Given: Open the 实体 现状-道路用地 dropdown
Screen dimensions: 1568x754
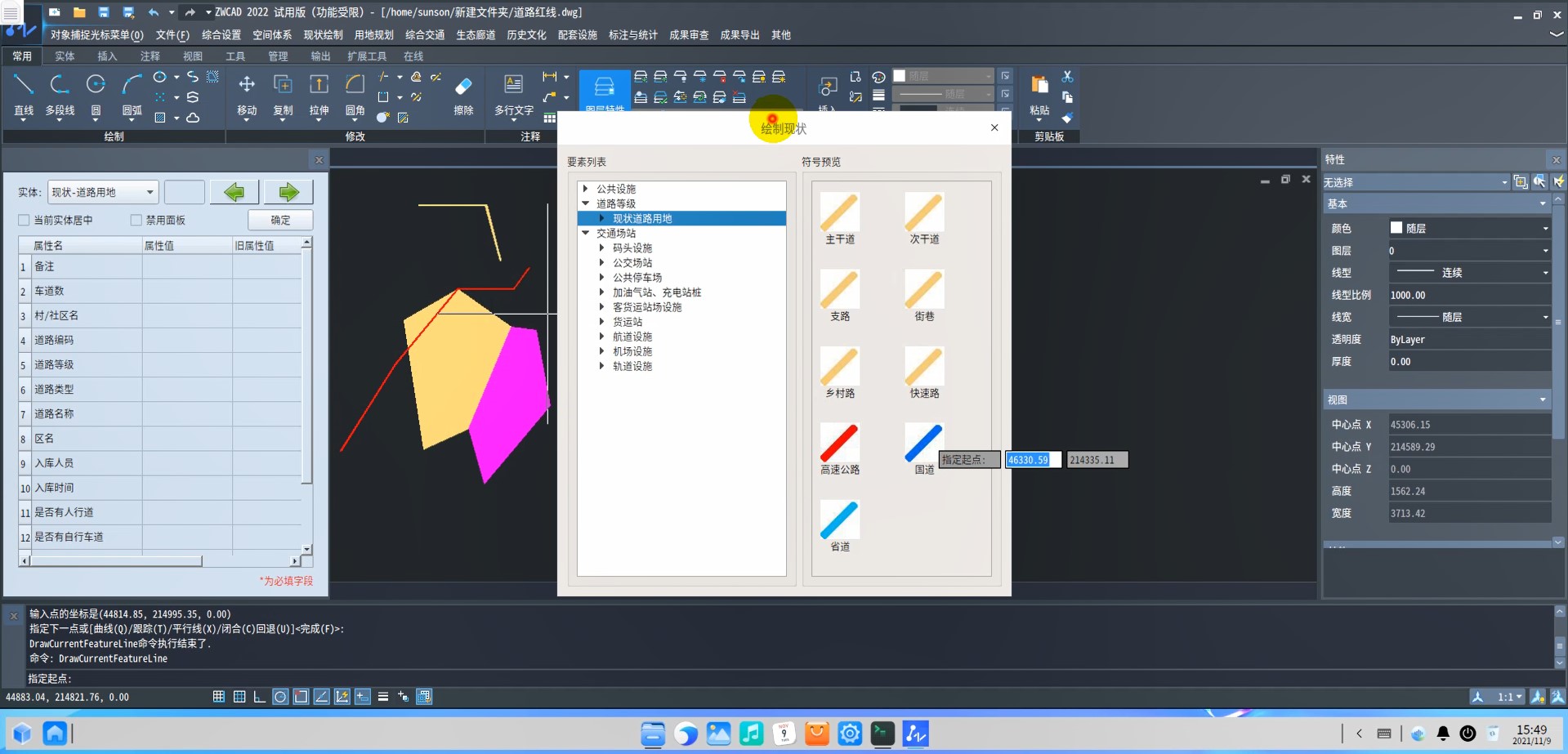Looking at the screenshot, I should (103, 192).
